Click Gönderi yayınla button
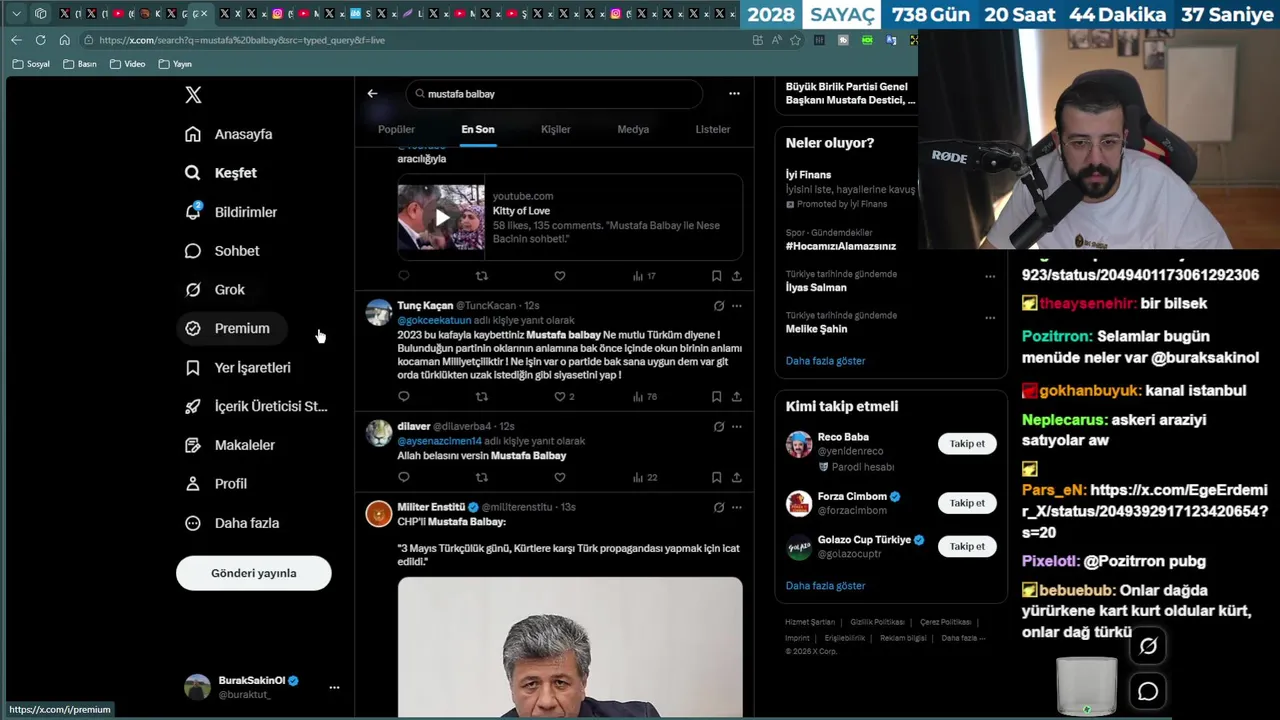Image resolution: width=1280 pixels, height=720 pixels. coord(254,573)
